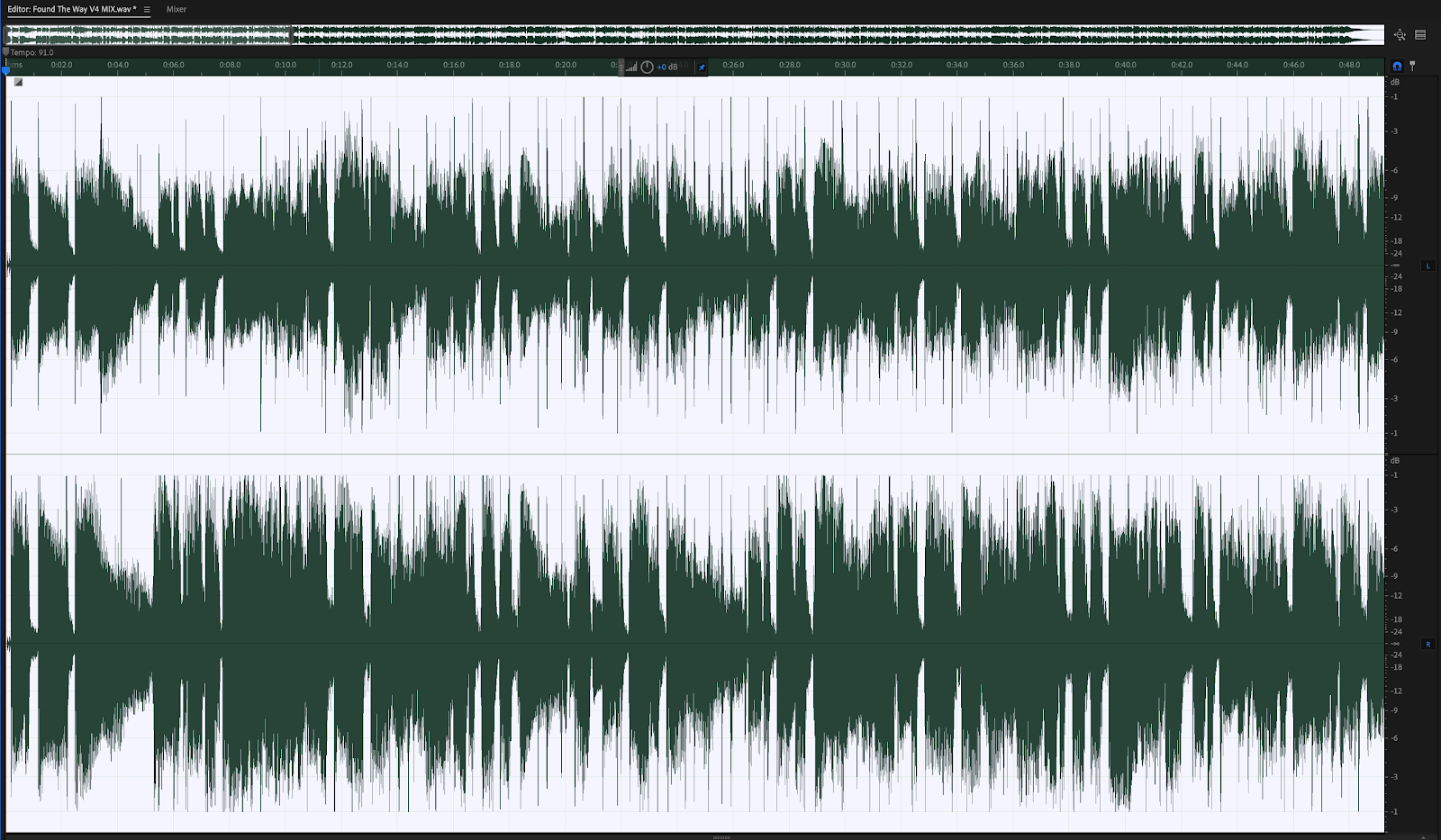Click the fade envelope handle at waveform top-left

16,81
